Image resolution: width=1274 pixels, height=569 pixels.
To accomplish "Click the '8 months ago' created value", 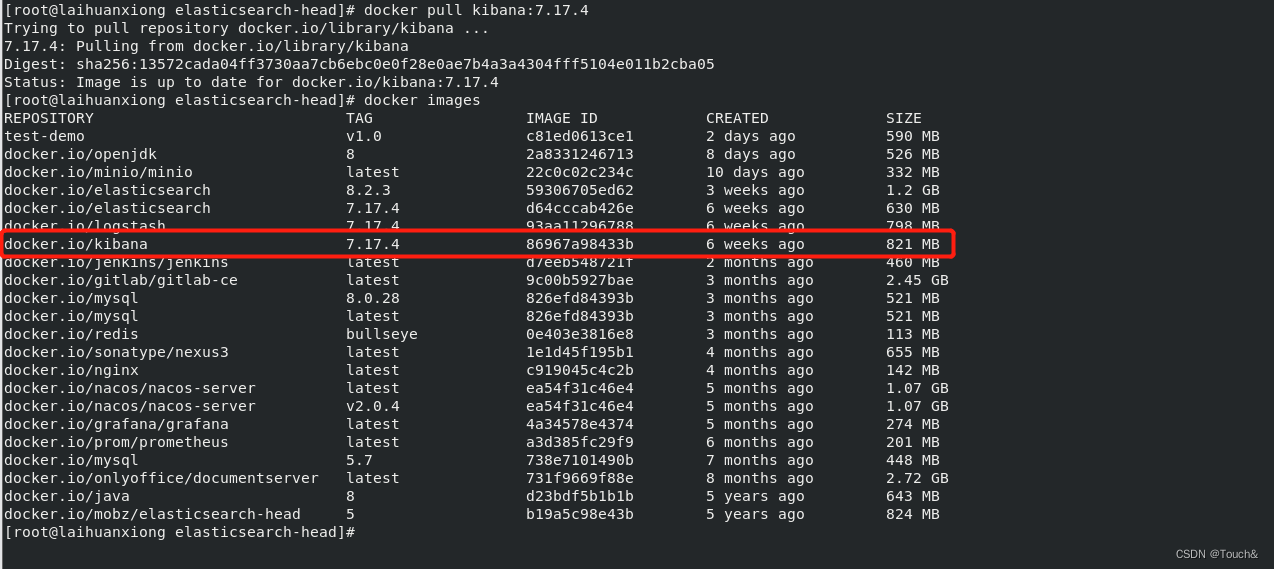I will [x=760, y=478].
